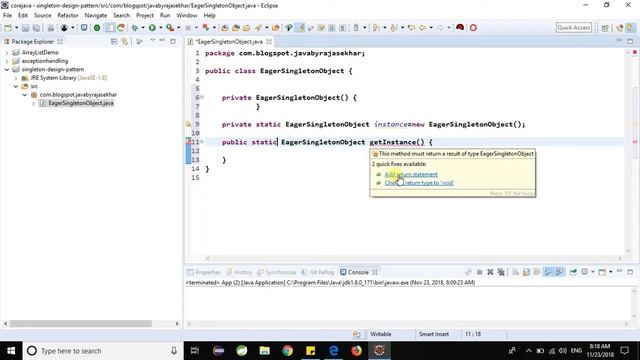This screenshot has width=640, height=360.
Task: Click the Terminate square icon in Console
Action: pos(480,272)
